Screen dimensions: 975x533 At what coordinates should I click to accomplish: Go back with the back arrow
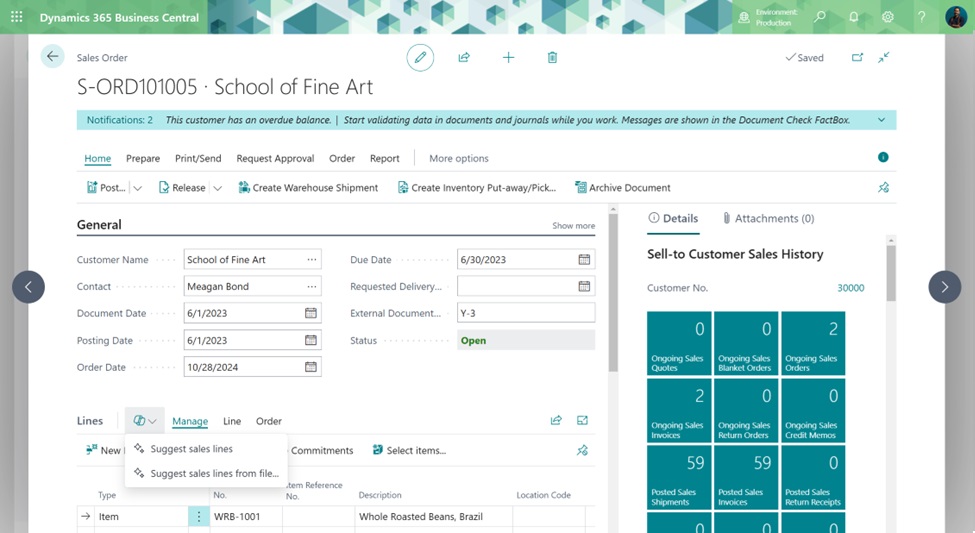(52, 57)
